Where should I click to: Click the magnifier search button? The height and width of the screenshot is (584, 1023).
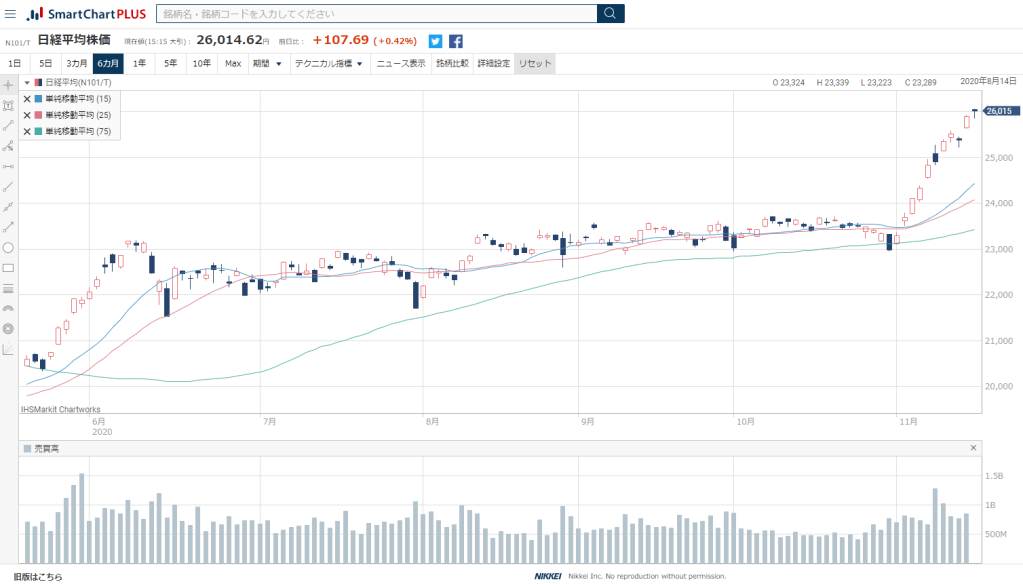(x=610, y=13)
